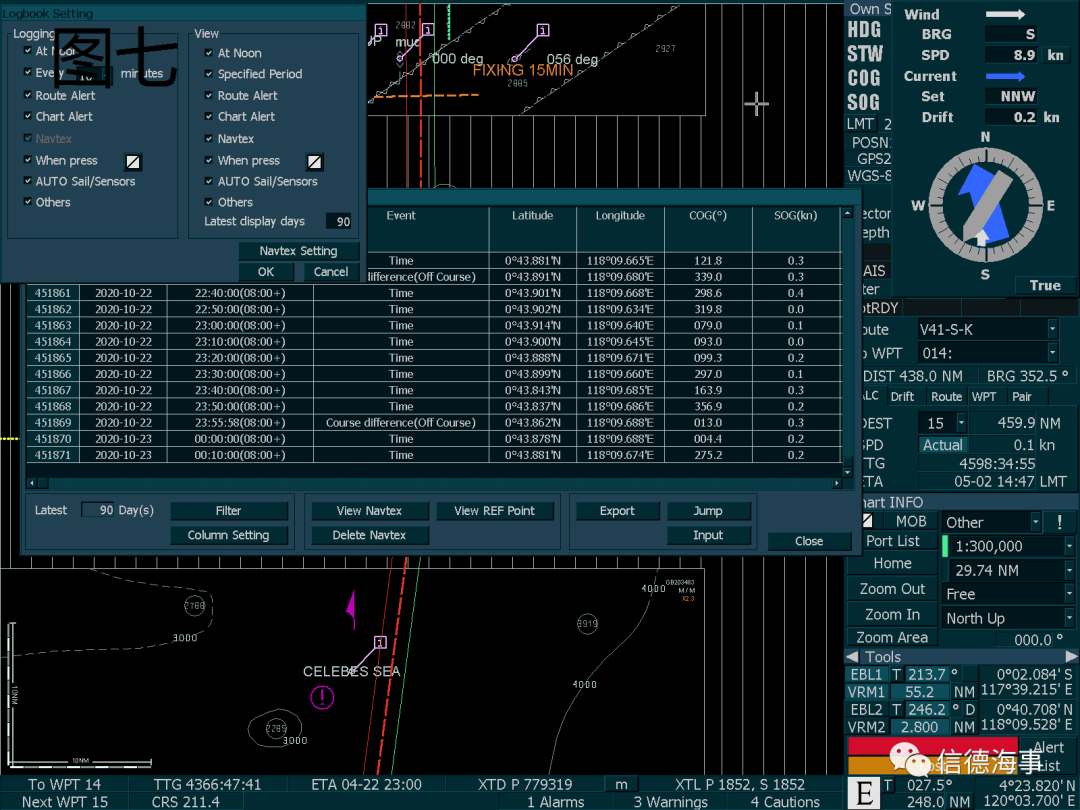Screen dimensions: 1080x810
Task: Uncheck Route Alert under Logging
Action: coord(28,95)
